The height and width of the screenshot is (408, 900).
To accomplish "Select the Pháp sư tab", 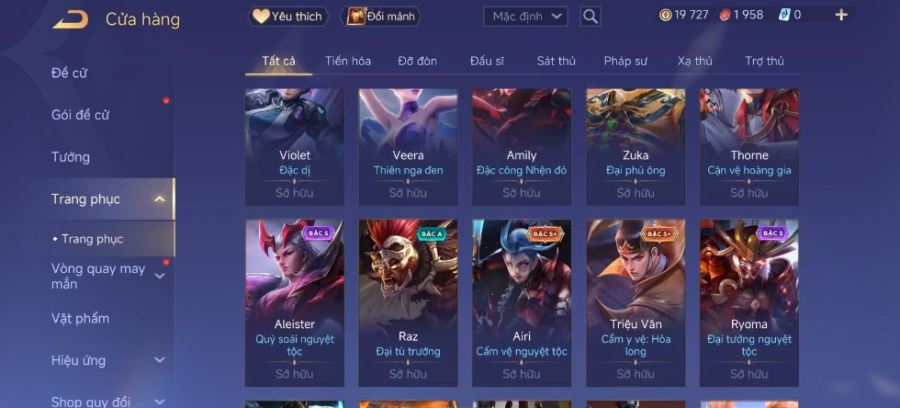I will 626,61.
